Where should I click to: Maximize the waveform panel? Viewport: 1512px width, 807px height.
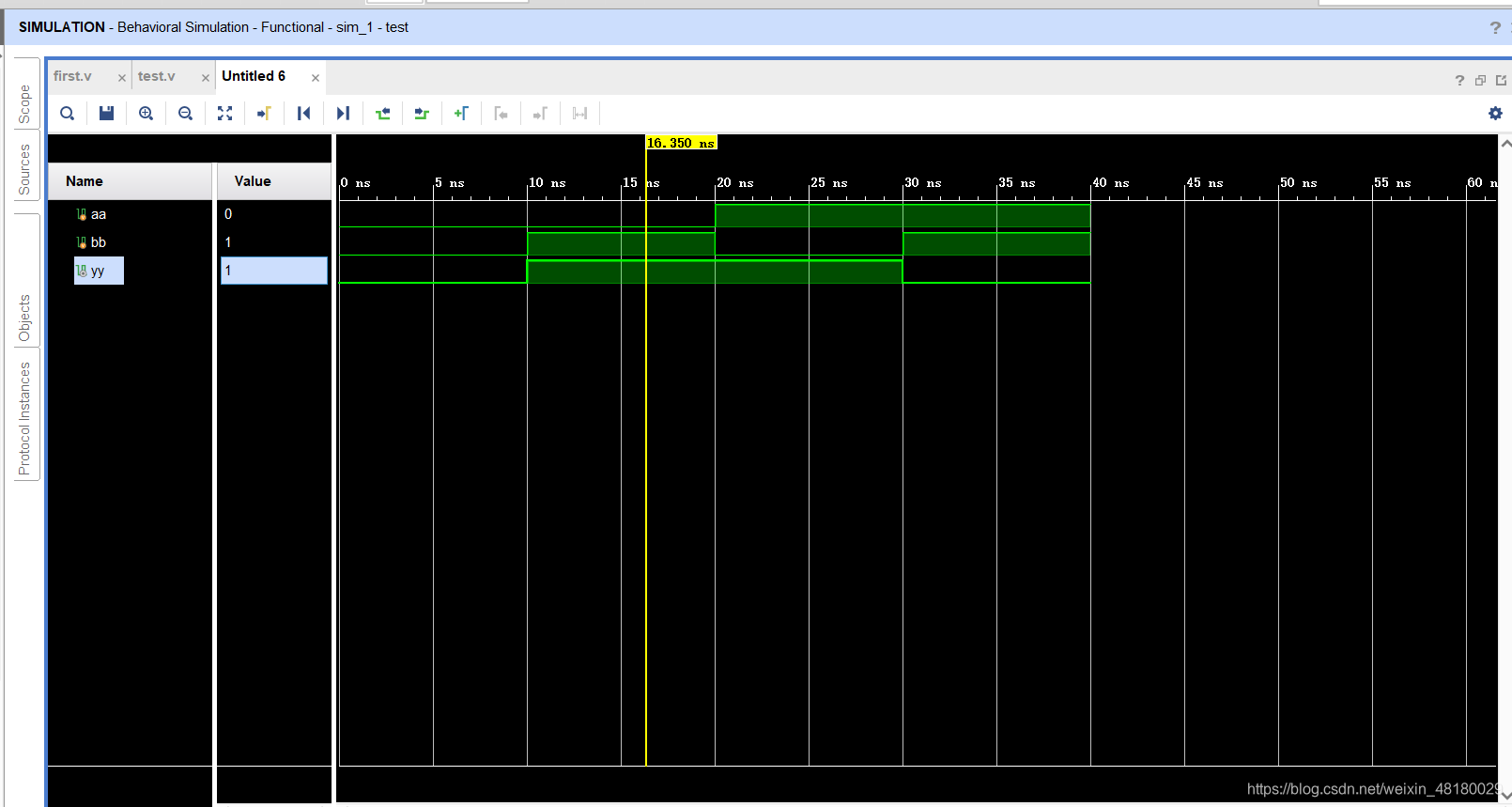tap(1501, 81)
